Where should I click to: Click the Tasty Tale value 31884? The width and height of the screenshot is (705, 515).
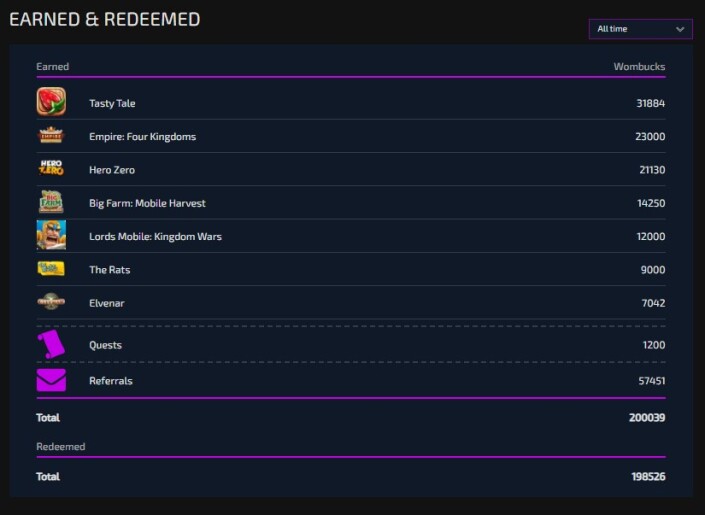pyautogui.click(x=651, y=103)
